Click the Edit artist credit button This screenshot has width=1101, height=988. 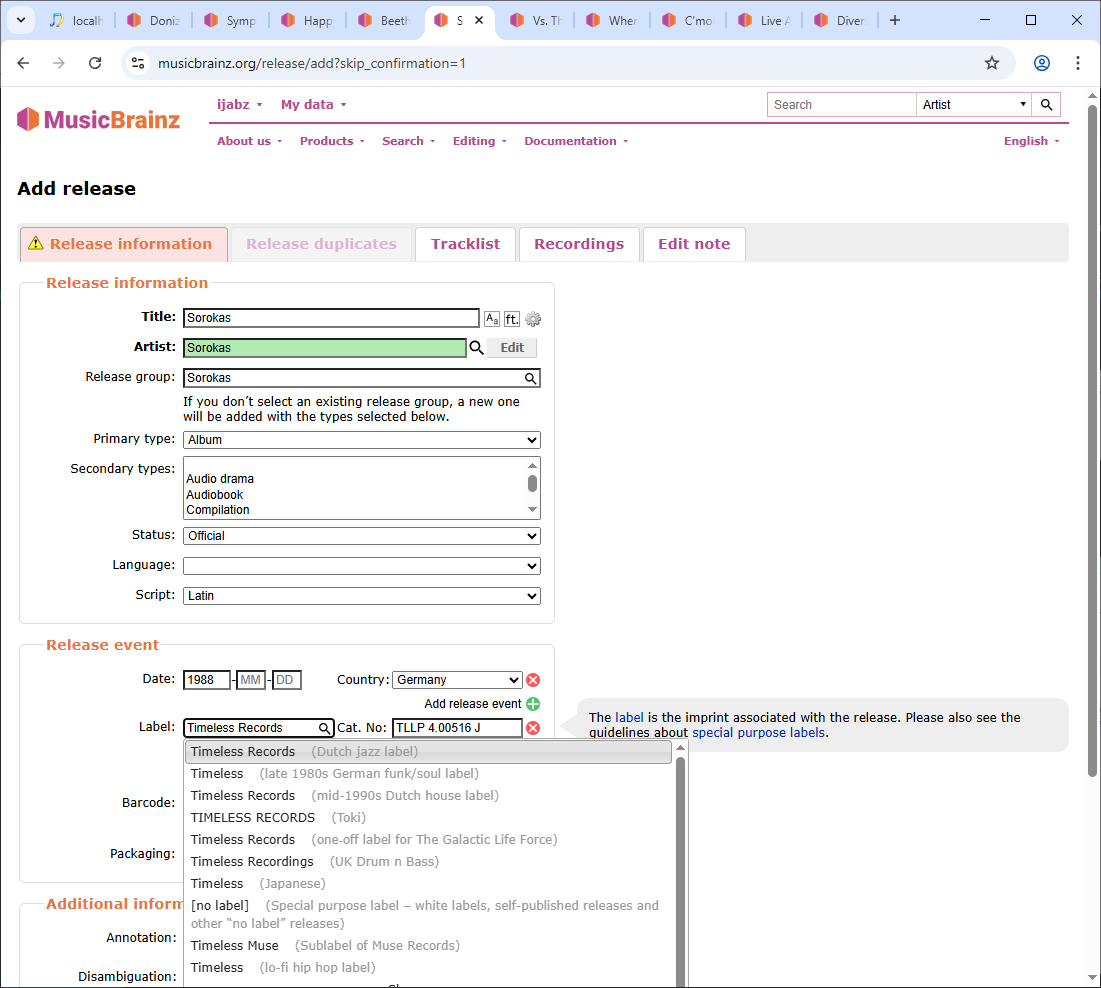click(x=512, y=348)
